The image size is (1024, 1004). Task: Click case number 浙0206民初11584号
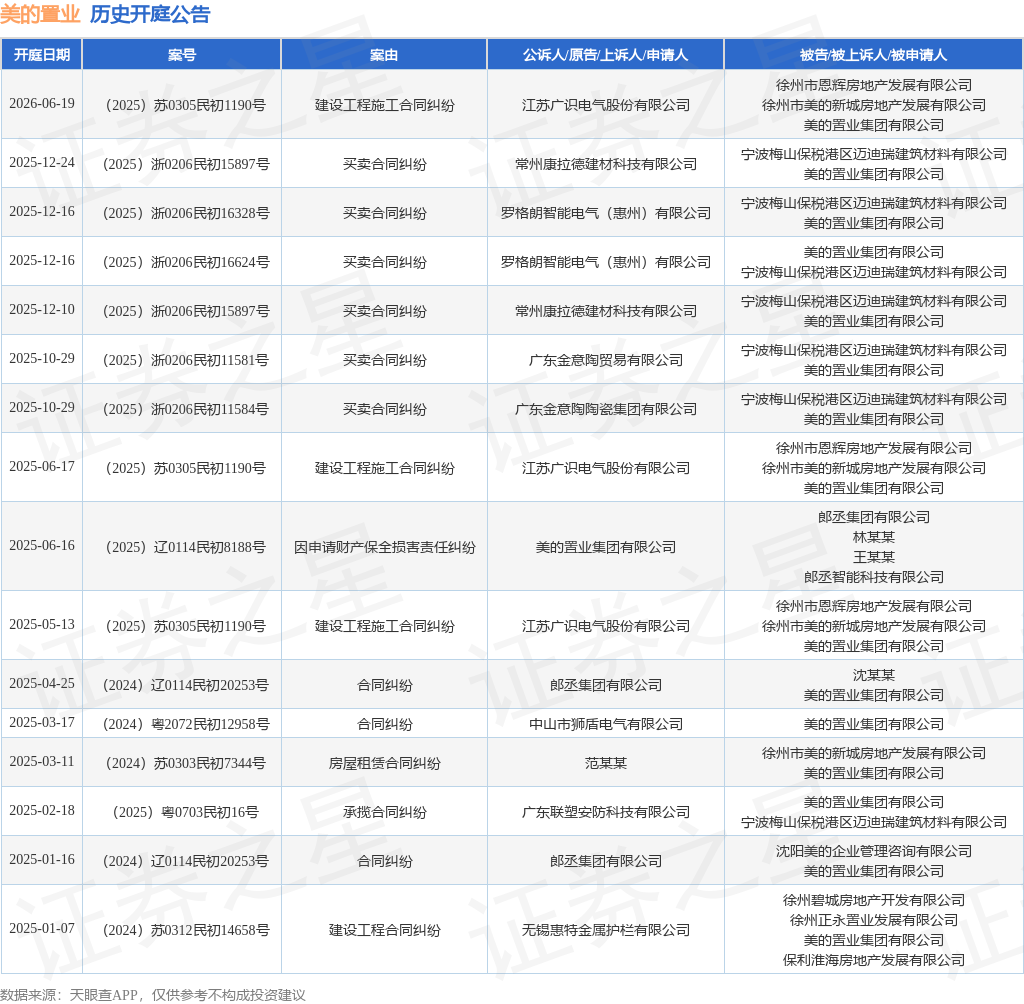[x=210, y=409]
